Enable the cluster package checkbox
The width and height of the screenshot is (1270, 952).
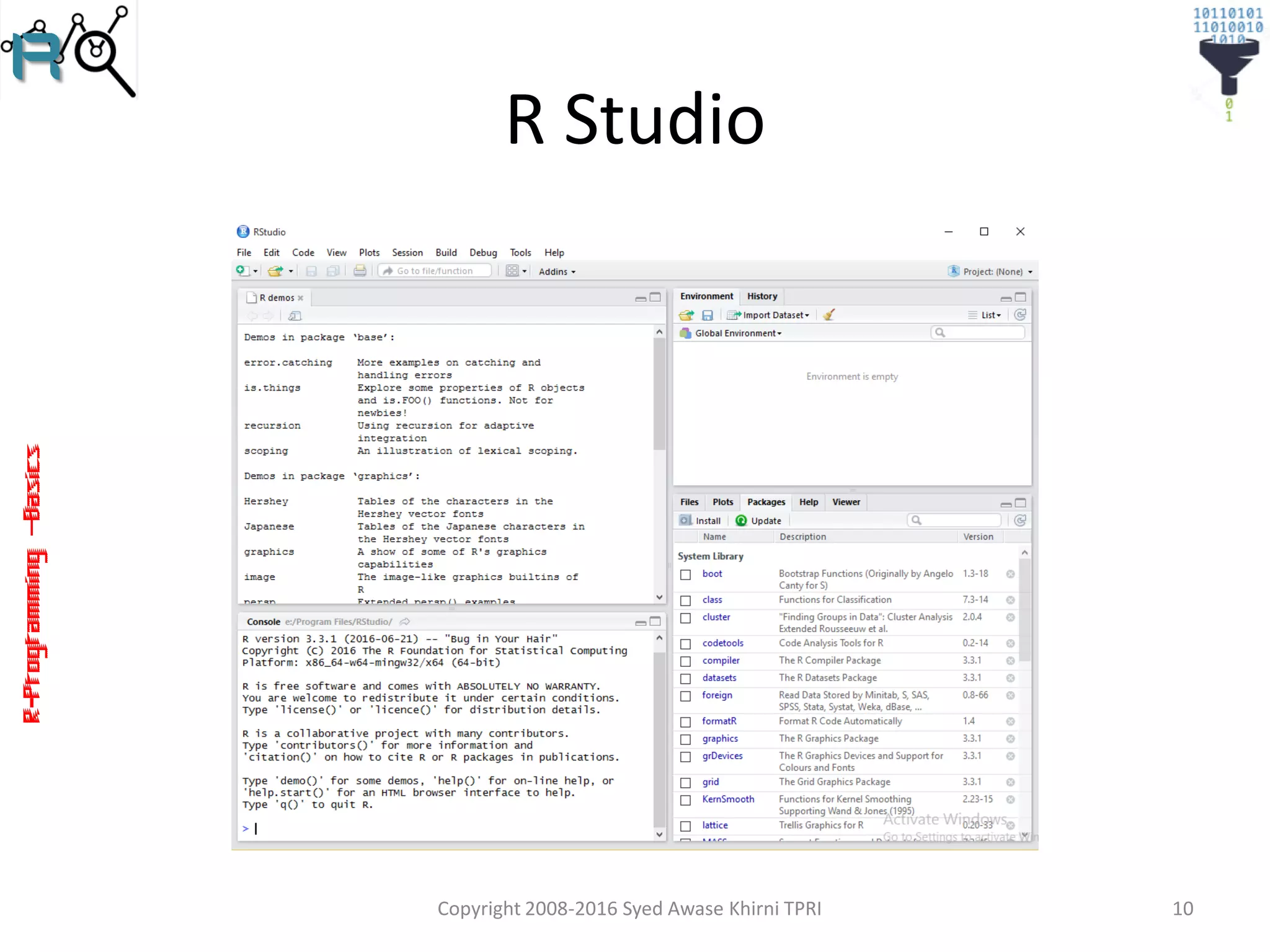coord(685,618)
